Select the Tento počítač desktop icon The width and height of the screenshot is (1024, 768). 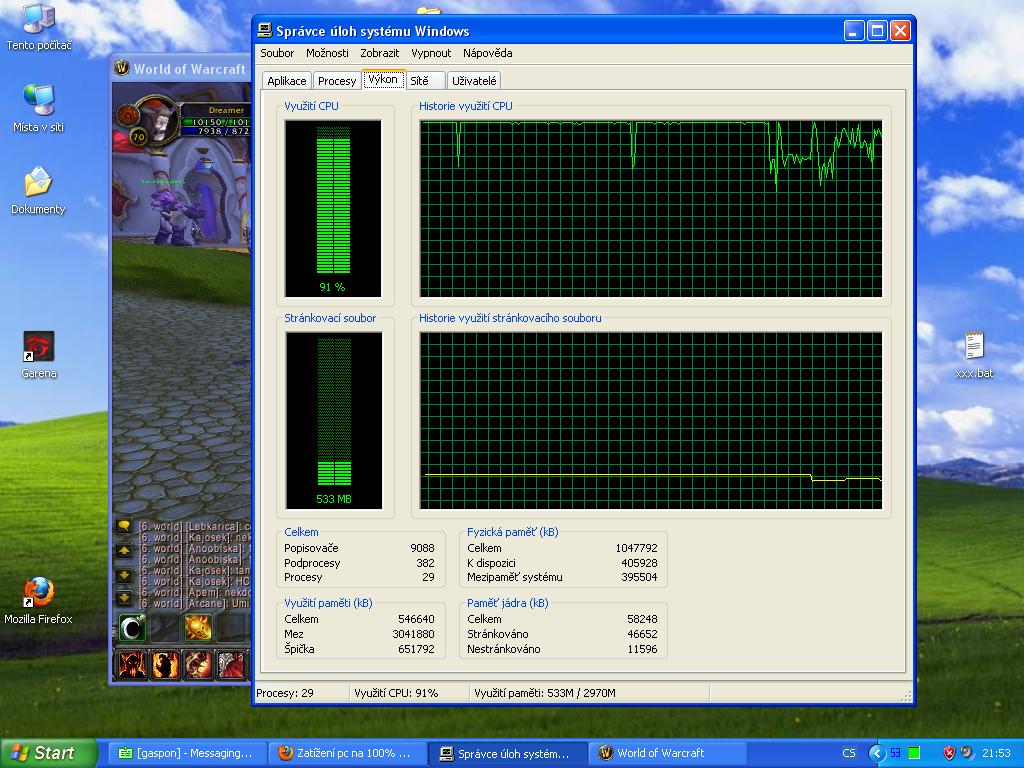click(38, 19)
